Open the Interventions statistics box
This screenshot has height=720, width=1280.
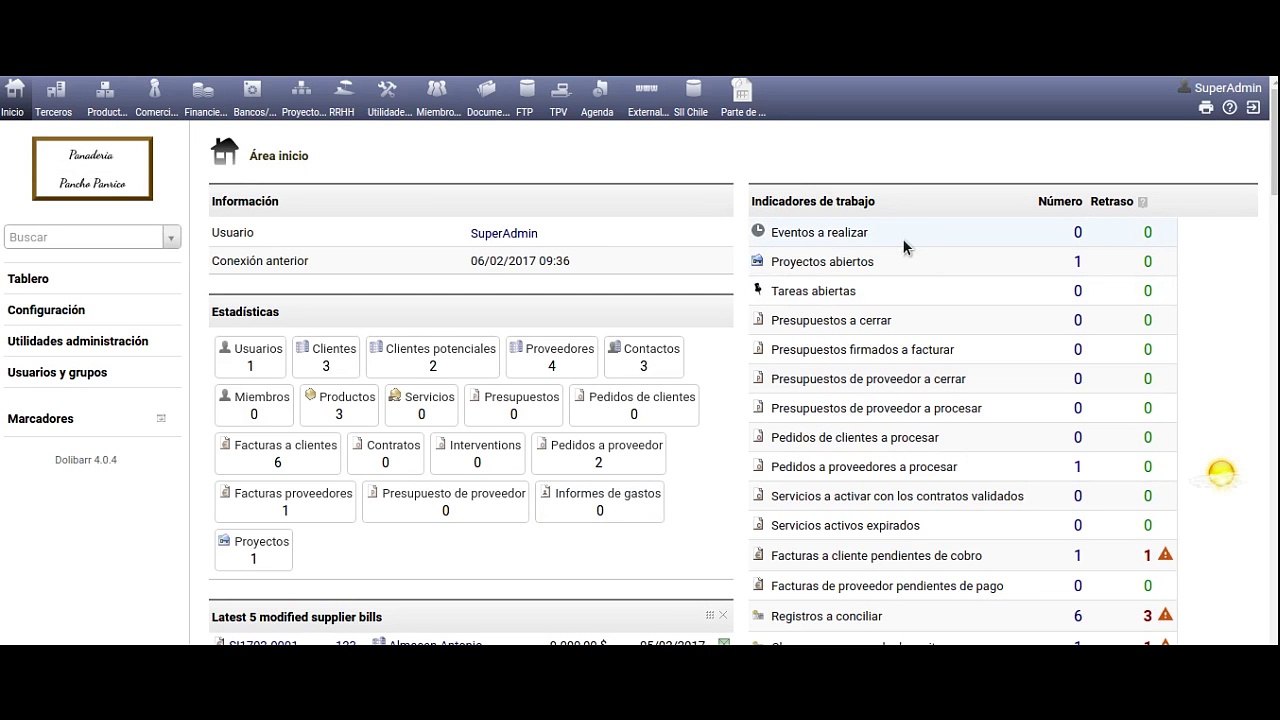477,453
